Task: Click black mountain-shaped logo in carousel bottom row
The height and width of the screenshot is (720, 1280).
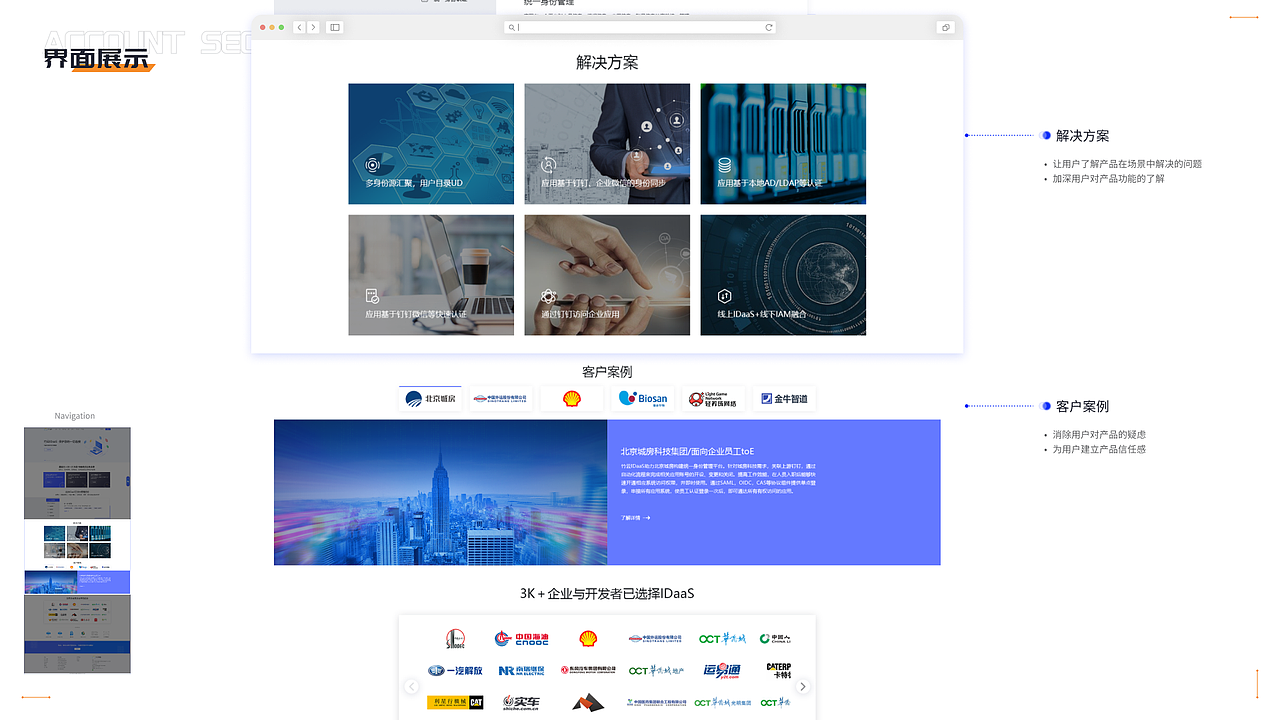Action: pos(588,703)
